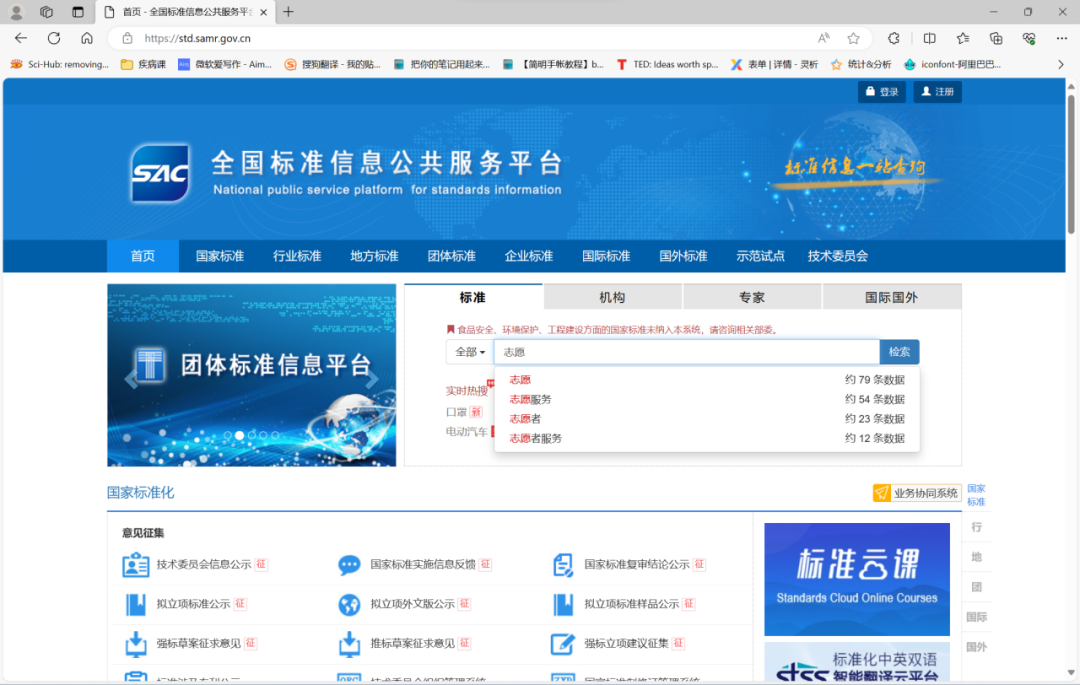Screen dimensions: 1080x685
Task: Click the 登录 login button
Action: tap(881, 92)
